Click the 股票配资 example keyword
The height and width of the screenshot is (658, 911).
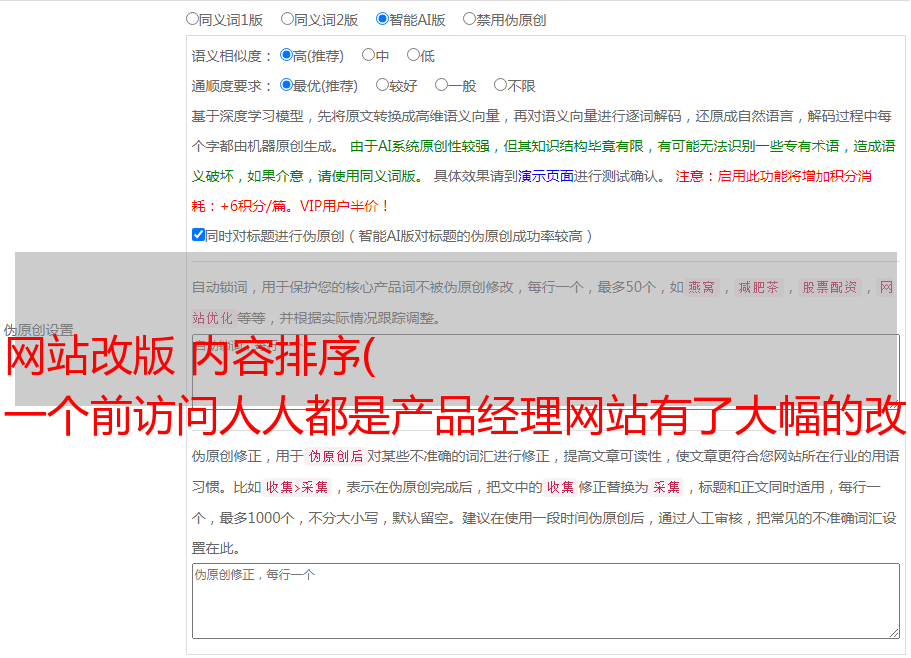pos(829,287)
